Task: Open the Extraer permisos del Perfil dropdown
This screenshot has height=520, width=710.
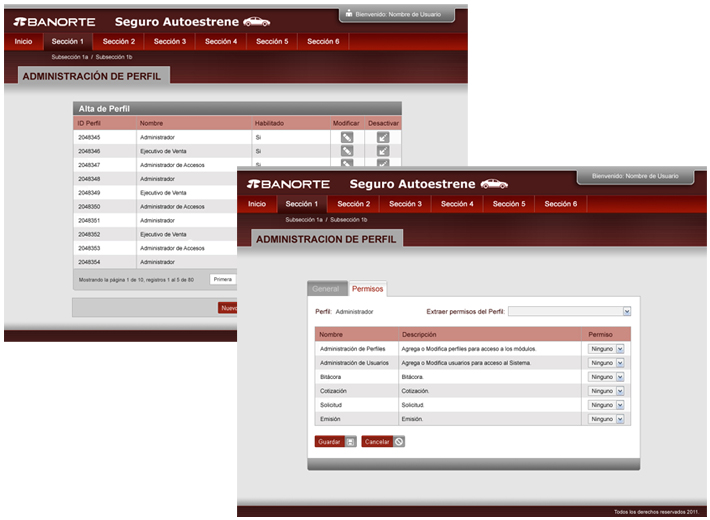Action: tap(626, 311)
